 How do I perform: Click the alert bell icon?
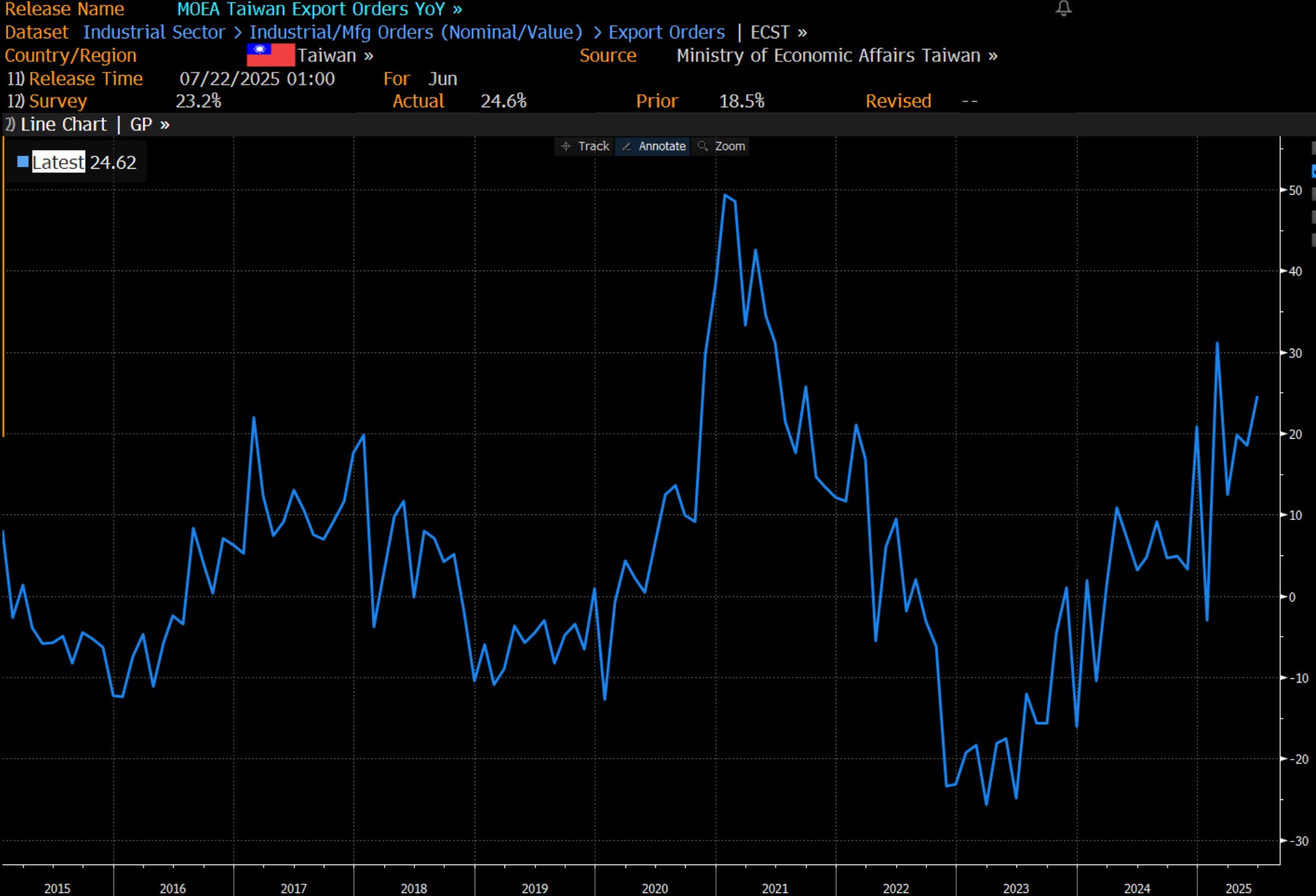coord(1063,8)
